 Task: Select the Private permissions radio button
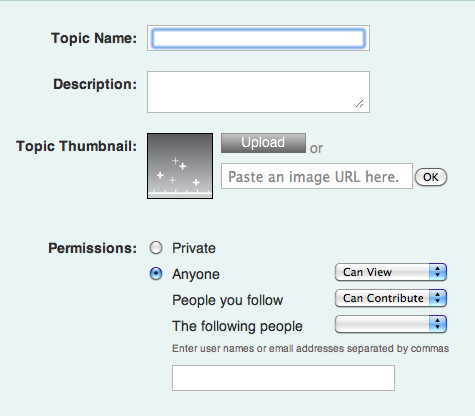click(156, 248)
